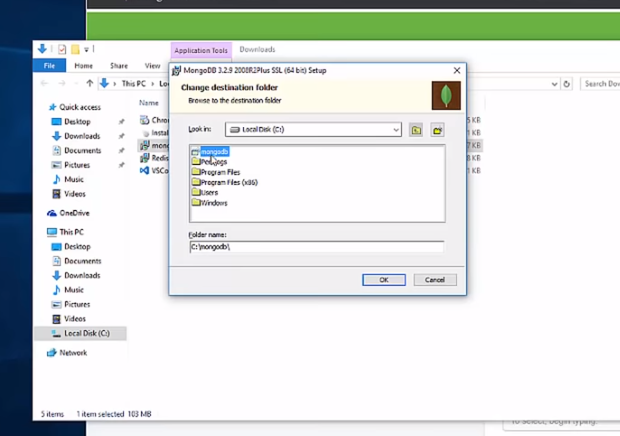
Task: Click the Forward arrow in Explorer
Action: click(x=62, y=83)
